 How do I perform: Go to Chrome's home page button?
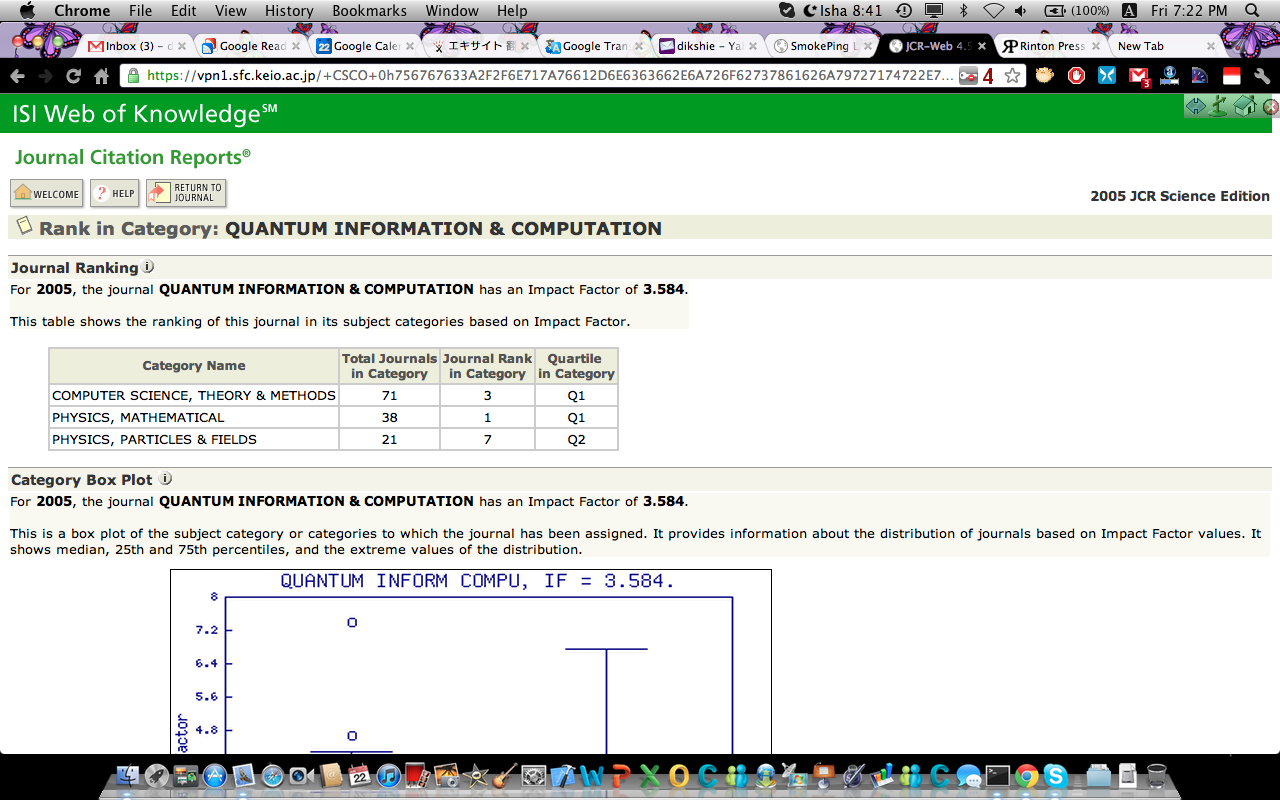pos(101,76)
